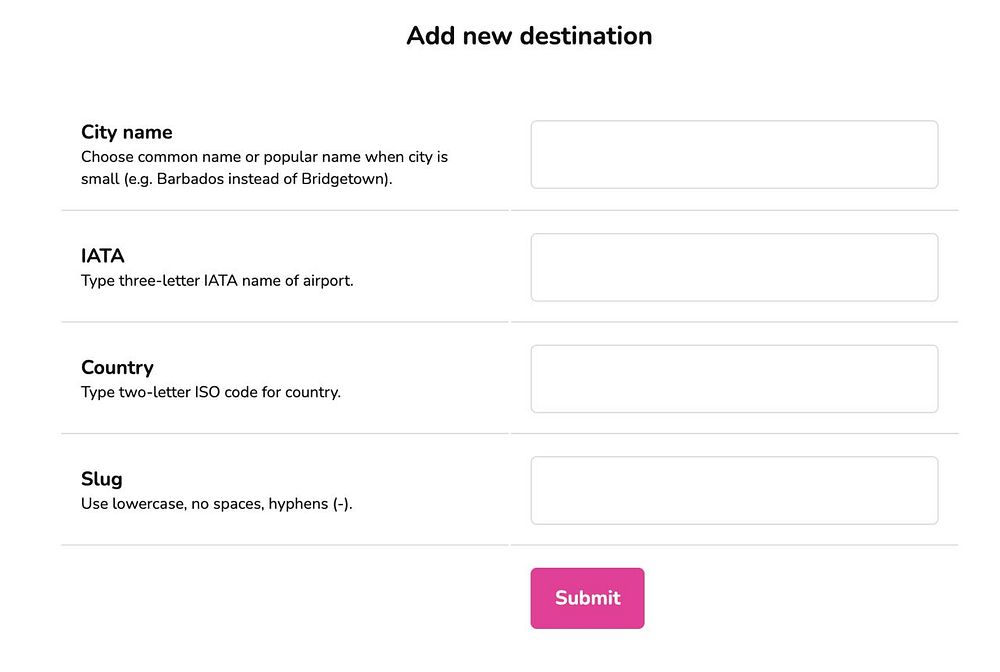Click the "IATA" bold label
Image resolution: width=1000 pixels, height=672 pixels.
pyautogui.click(x=103, y=256)
